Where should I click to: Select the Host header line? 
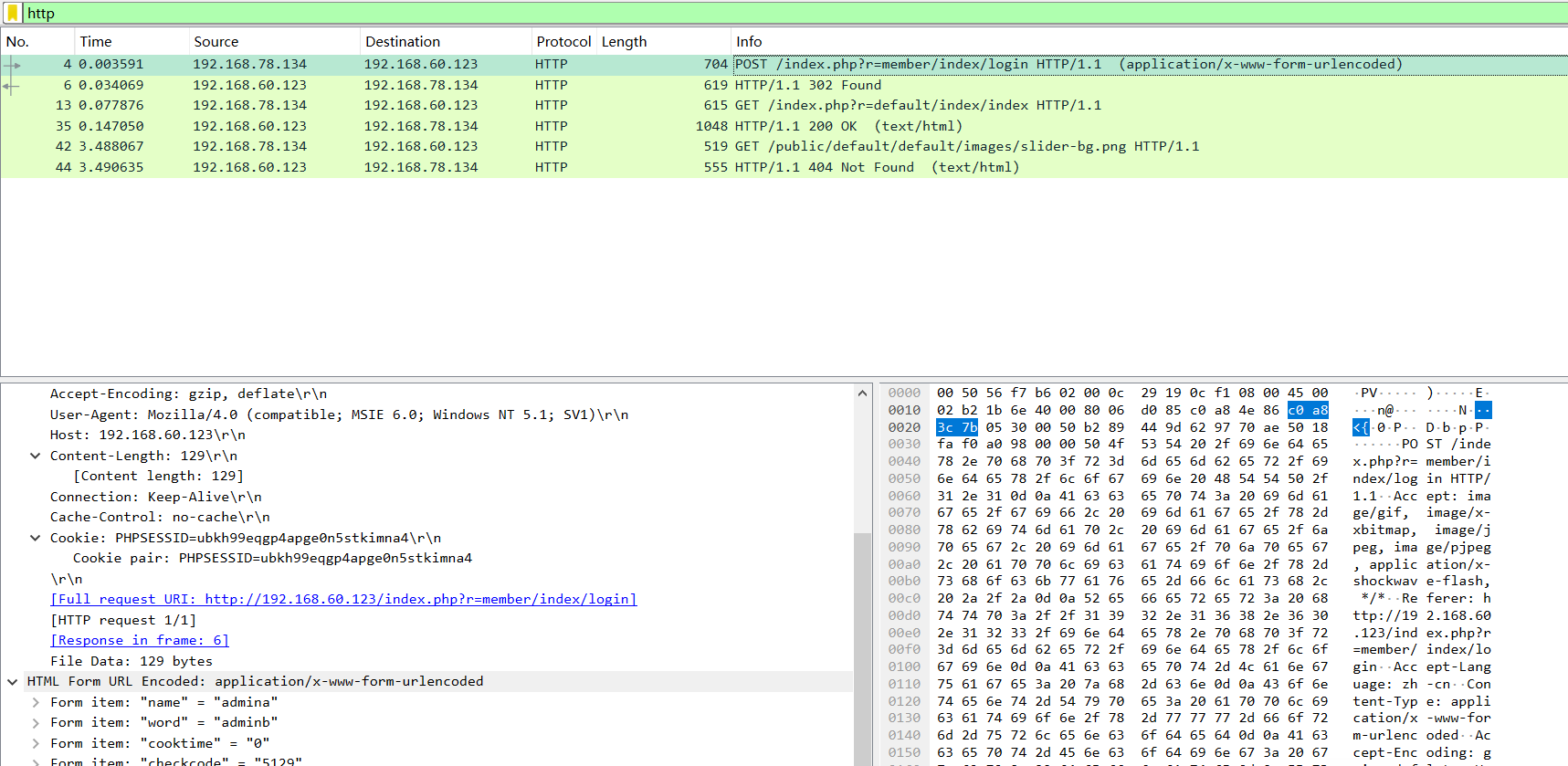pyautogui.click(x=148, y=435)
